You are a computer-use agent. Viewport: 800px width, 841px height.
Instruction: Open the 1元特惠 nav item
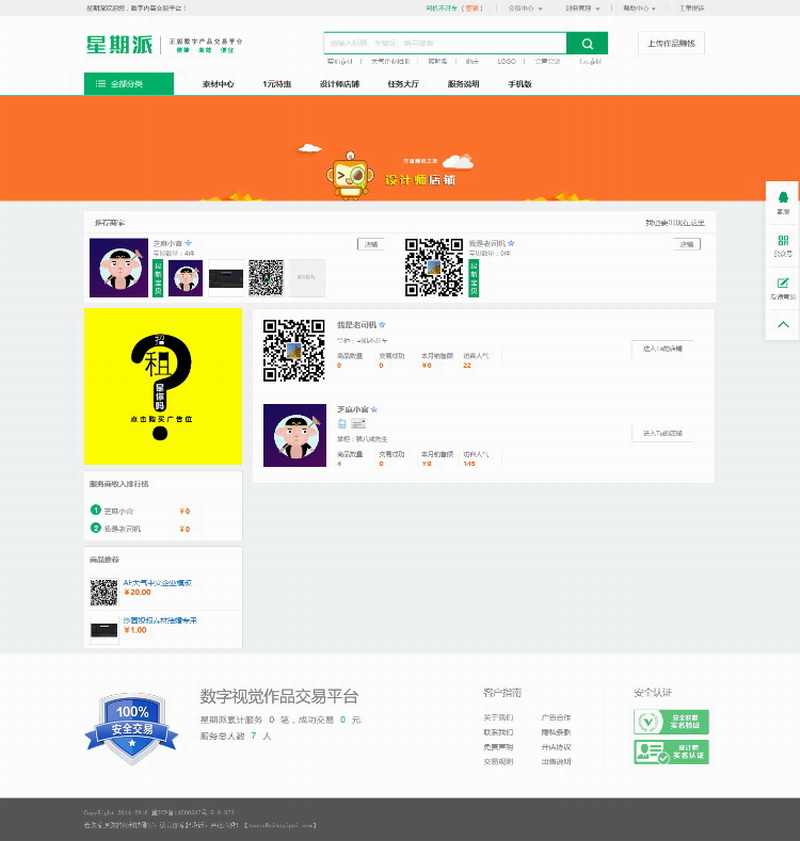pyautogui.click(x=277, y=84)
